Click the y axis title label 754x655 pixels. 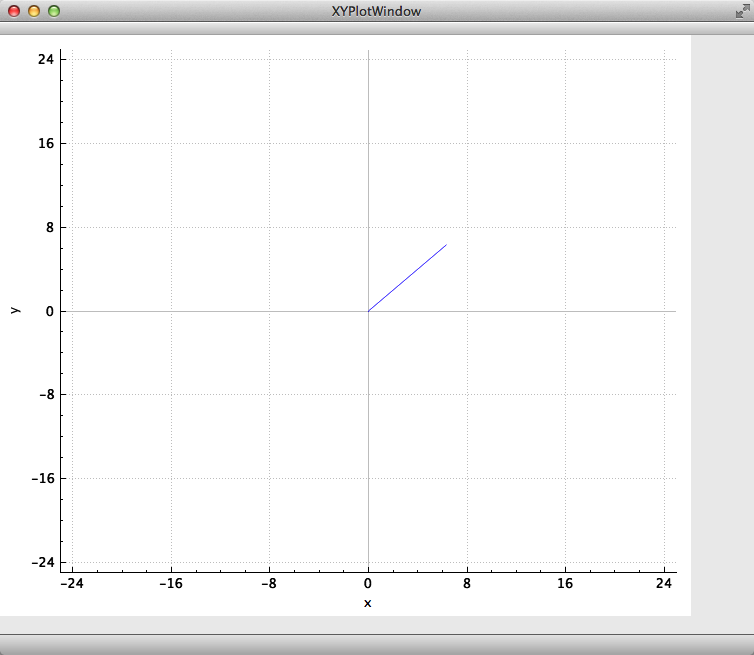[15, 310]
